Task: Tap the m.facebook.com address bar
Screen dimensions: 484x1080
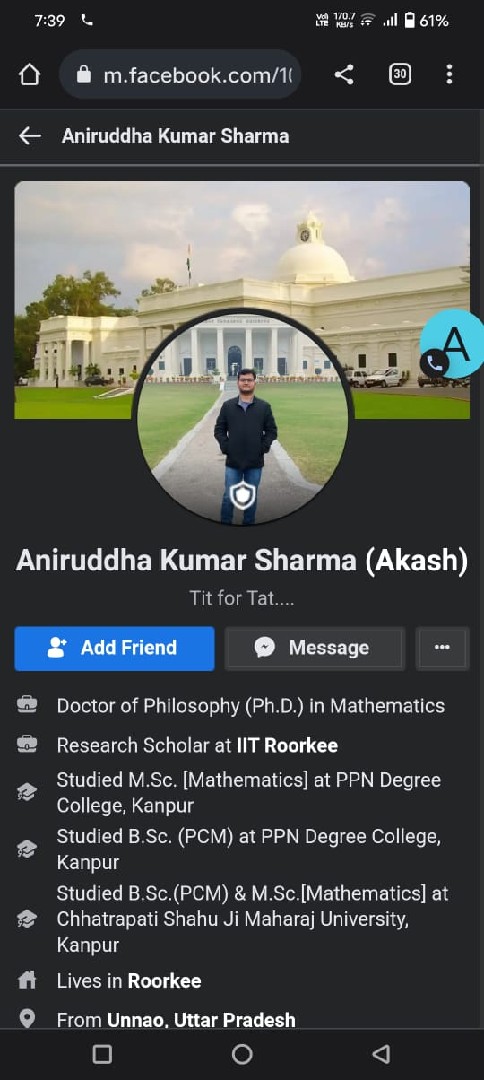Action: coord(180,74)
